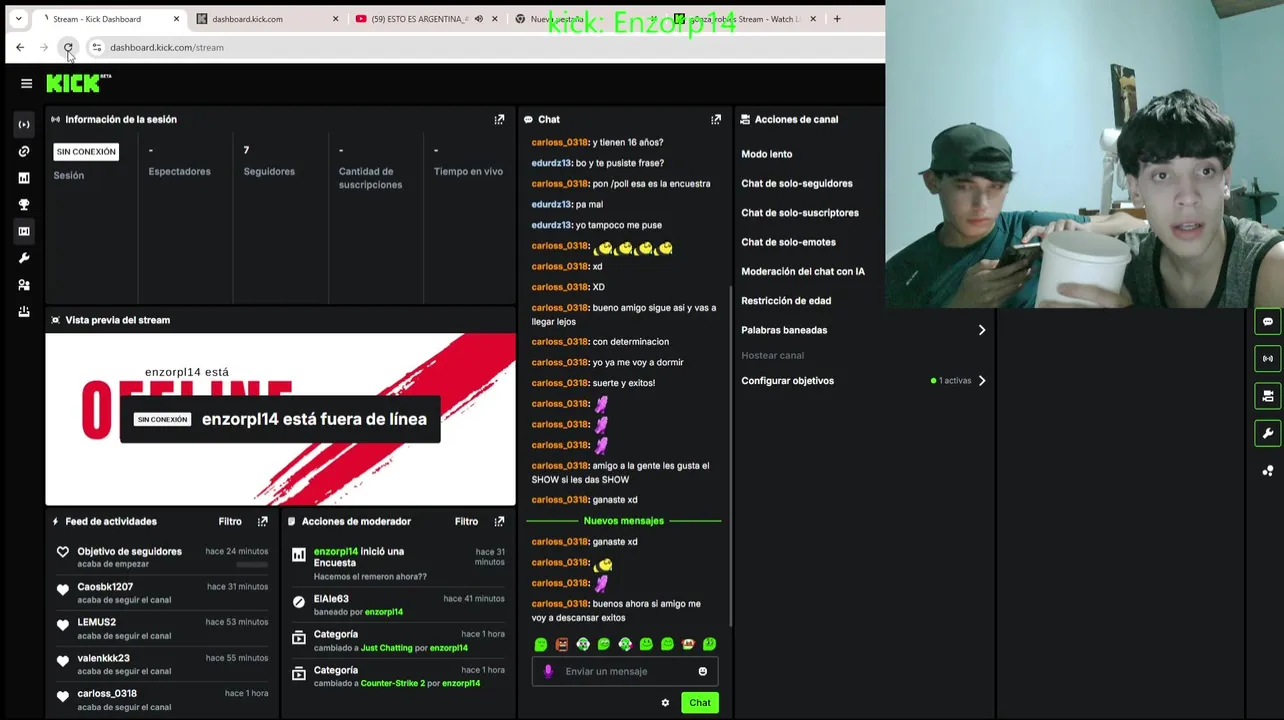The height and width of the screenshot is (720, 1284).
Task: Toggle Modo lento in channel actions
Action: click(x=767, y=154)
